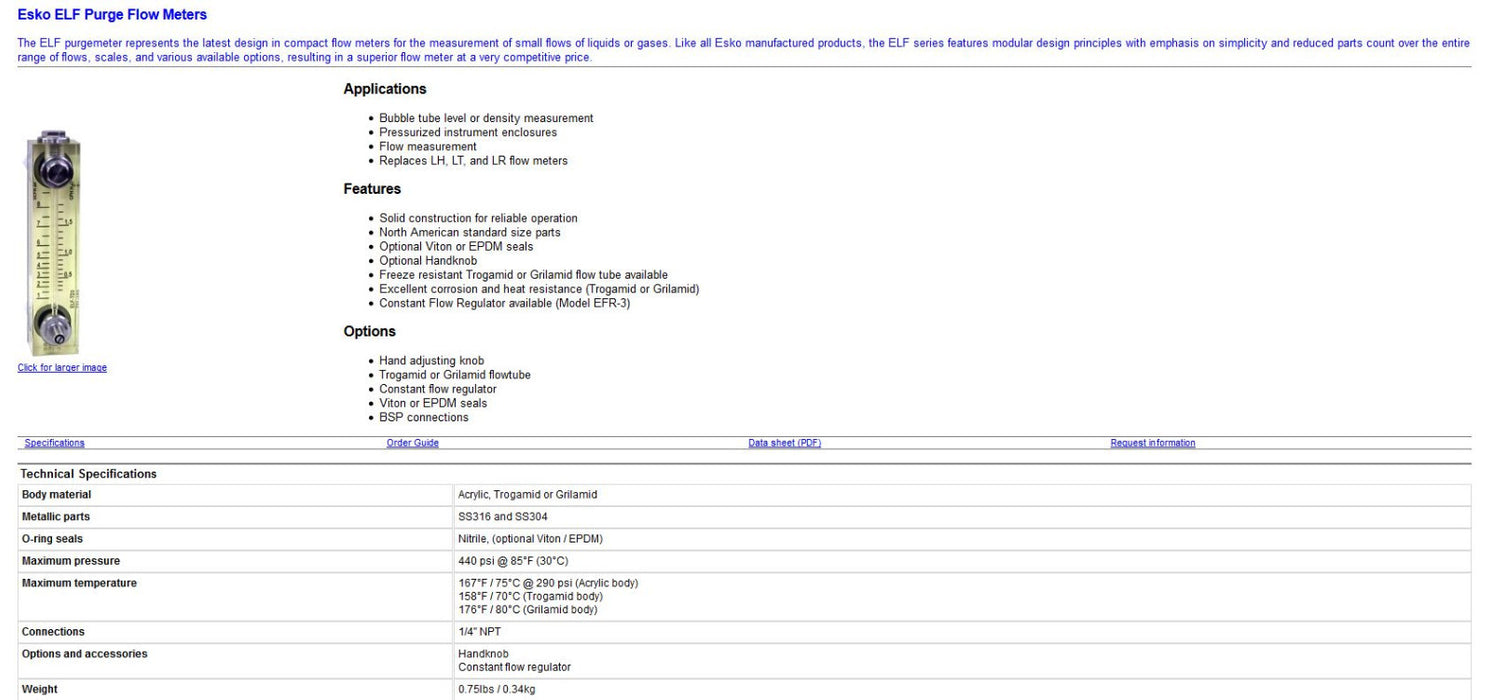Viewport: 1491px width, 700px height.
Task: Click the 1/4" NPT connections value
Action: [x=480, y=632]
